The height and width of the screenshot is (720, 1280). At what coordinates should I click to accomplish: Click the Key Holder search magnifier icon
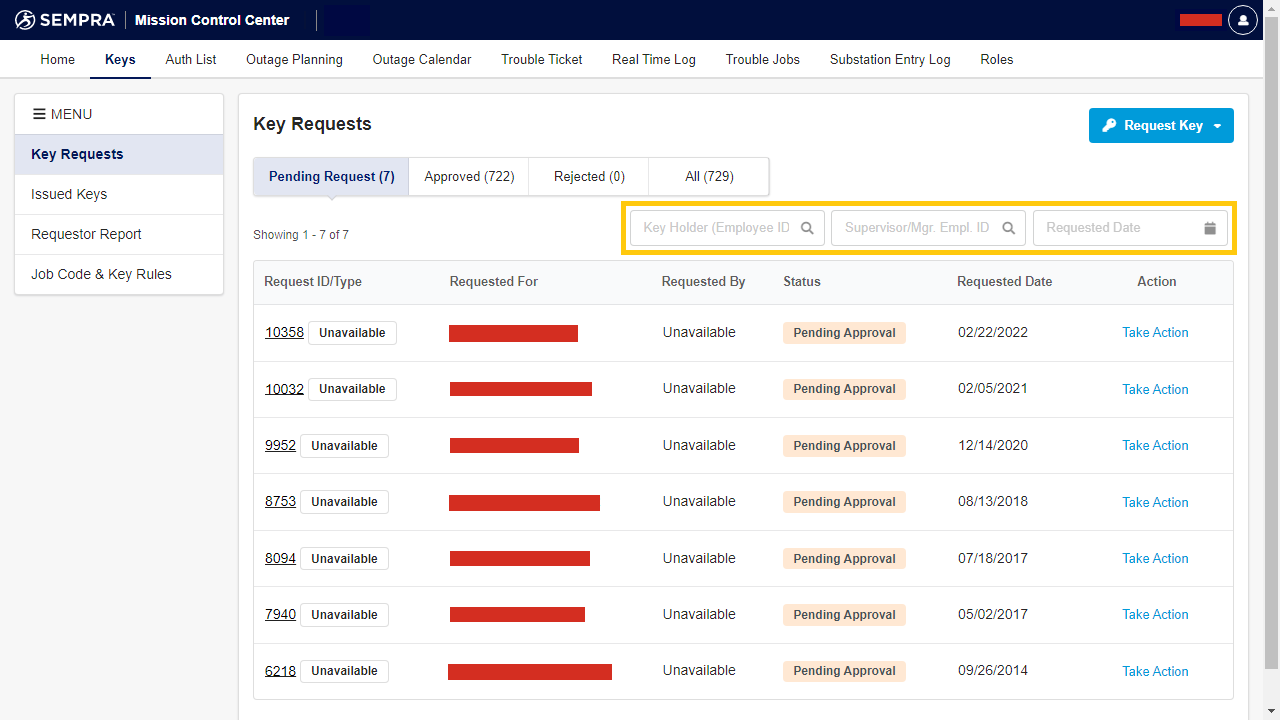tap(807, 228)
